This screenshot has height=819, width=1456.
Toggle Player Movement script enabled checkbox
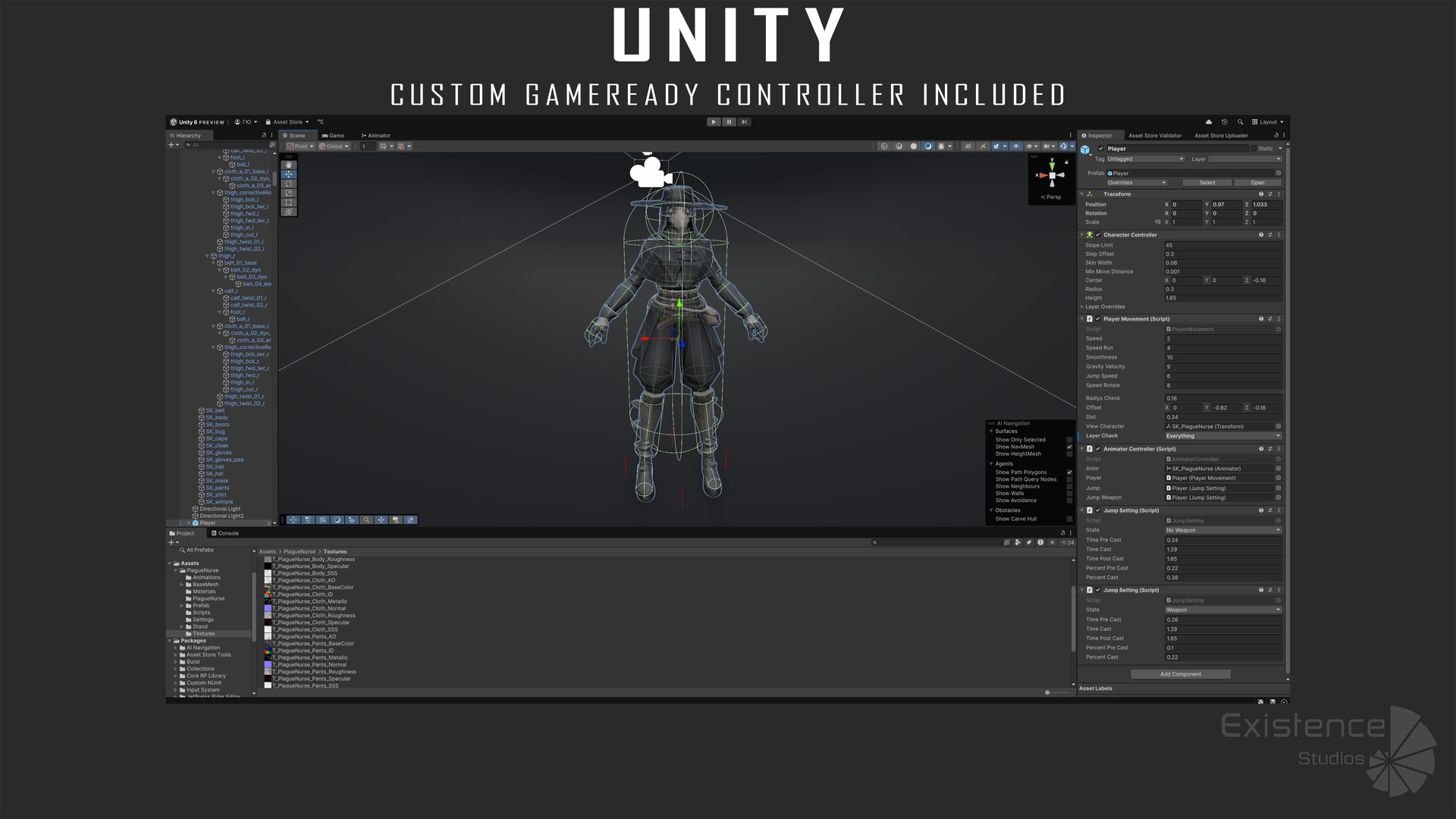1098,319
